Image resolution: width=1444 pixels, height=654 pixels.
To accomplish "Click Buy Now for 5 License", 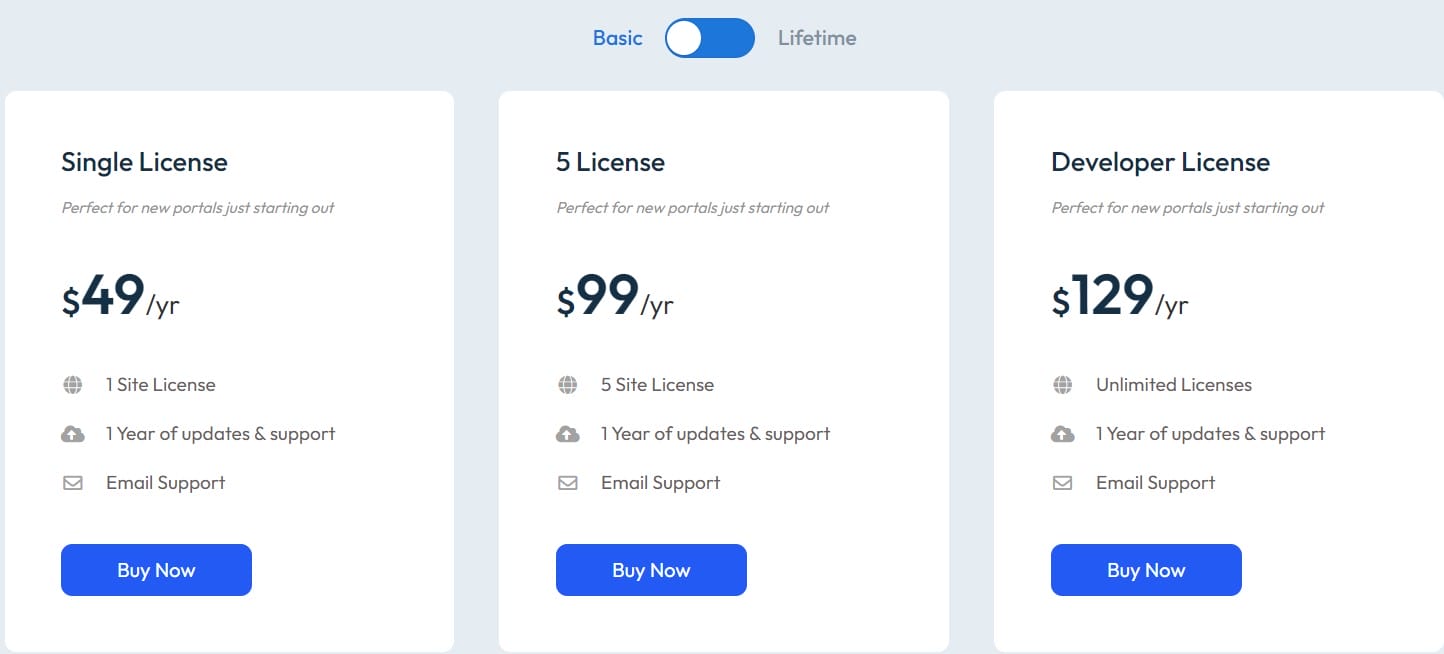I will click(651, 570).
